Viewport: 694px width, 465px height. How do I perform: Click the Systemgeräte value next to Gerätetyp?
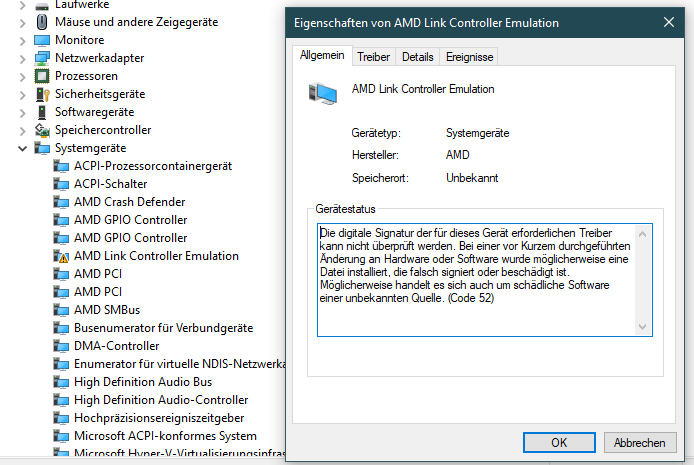pyautogui.click(x=478, y=133)
